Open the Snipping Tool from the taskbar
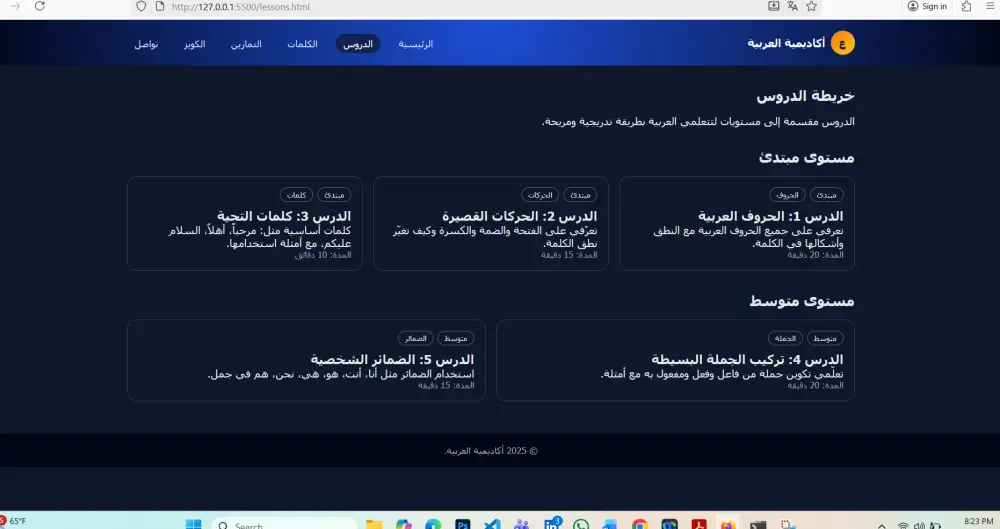This screenshot has width=1000, height=529. [x=788, y=525]
